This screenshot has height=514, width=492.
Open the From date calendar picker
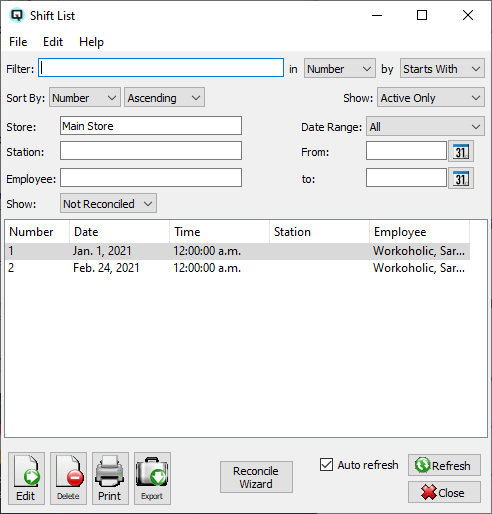(x=461, y=151)
